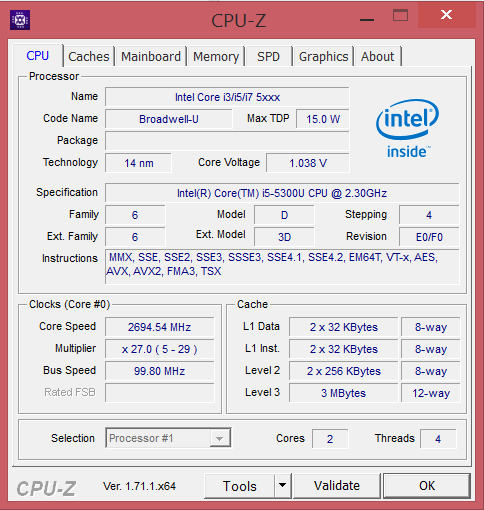
Task: Click the empty Rated FSB field
Action: (x=160, y=393)
